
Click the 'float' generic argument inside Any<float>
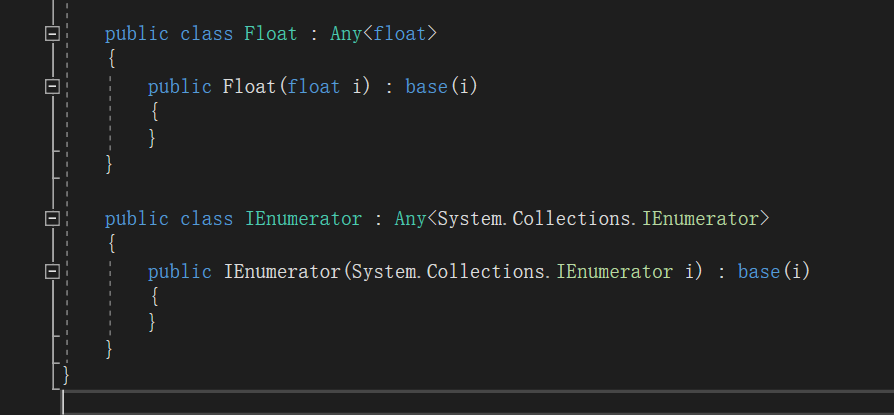400,34
